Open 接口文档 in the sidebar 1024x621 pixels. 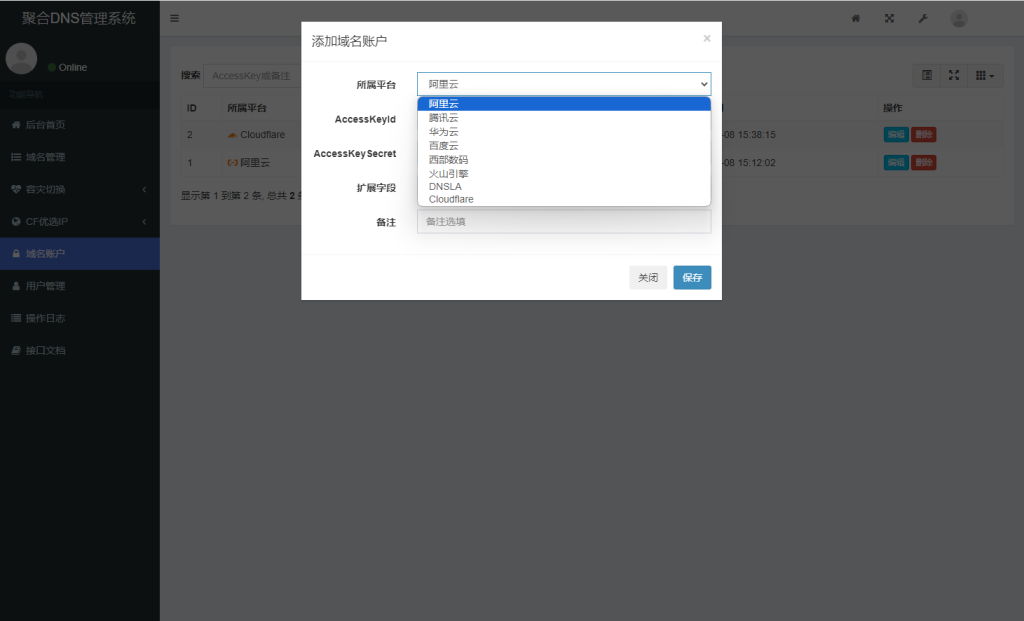point(80,351)
